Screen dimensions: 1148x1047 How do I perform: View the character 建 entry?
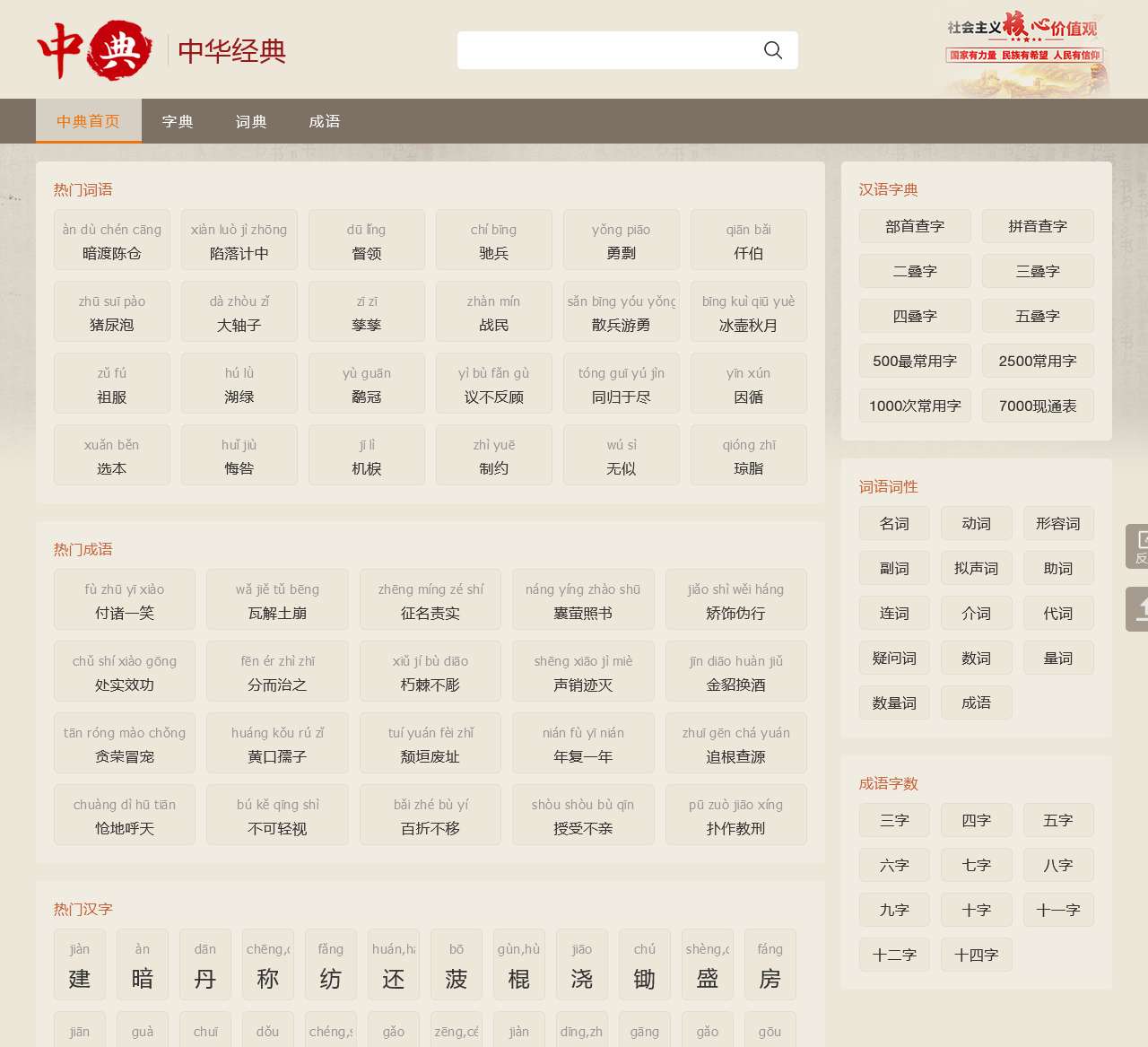pos(79,964)
